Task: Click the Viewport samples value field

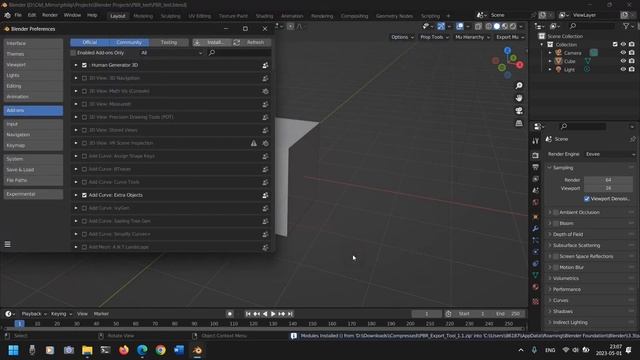Action: point(608,189)
